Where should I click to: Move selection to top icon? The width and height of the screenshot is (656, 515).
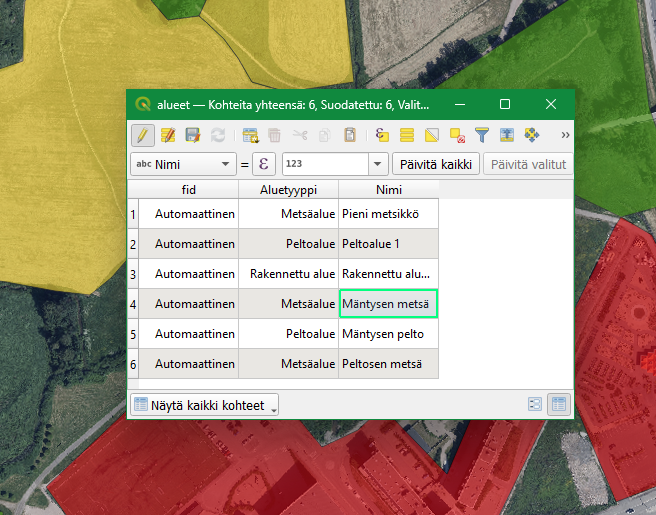(x=507, y=135)
